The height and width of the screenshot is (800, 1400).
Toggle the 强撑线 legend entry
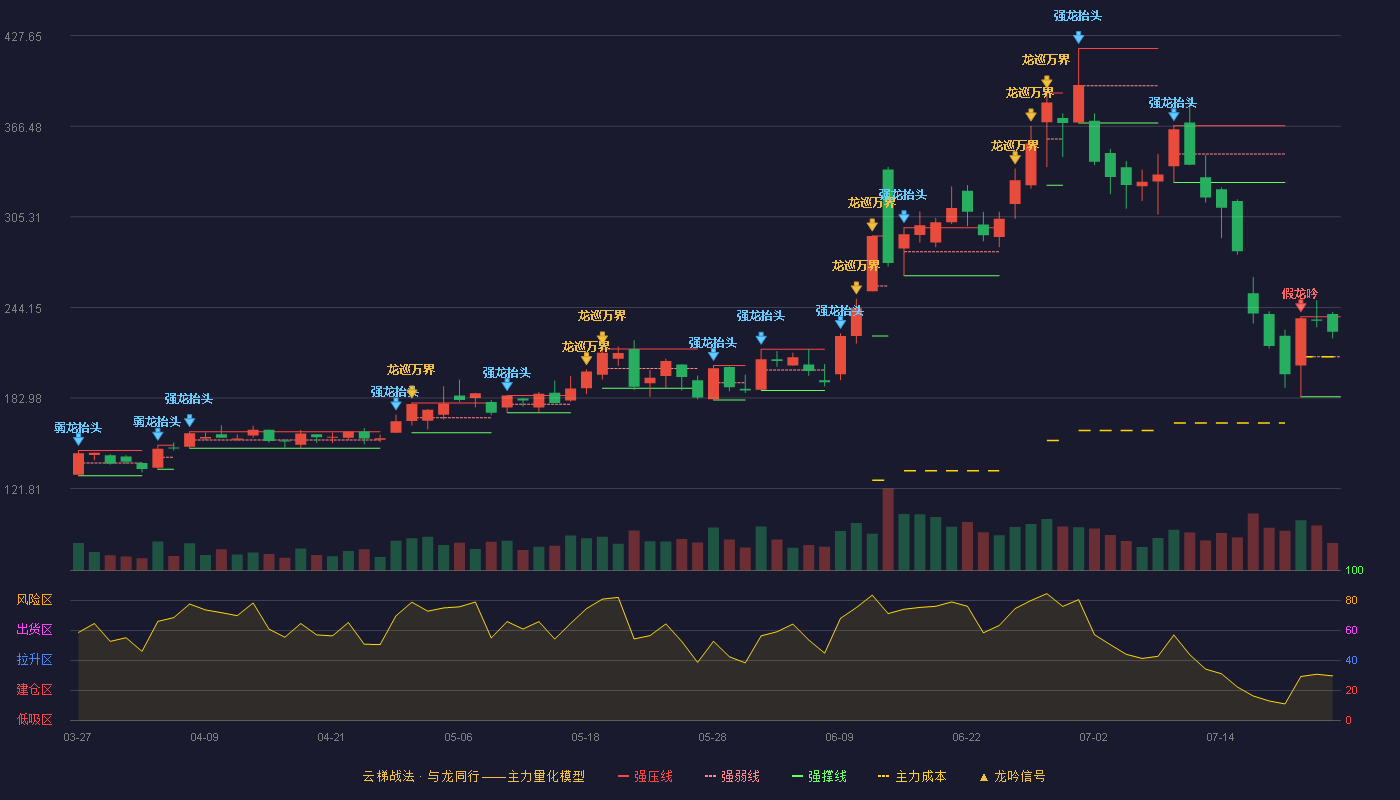pos(819,776)
